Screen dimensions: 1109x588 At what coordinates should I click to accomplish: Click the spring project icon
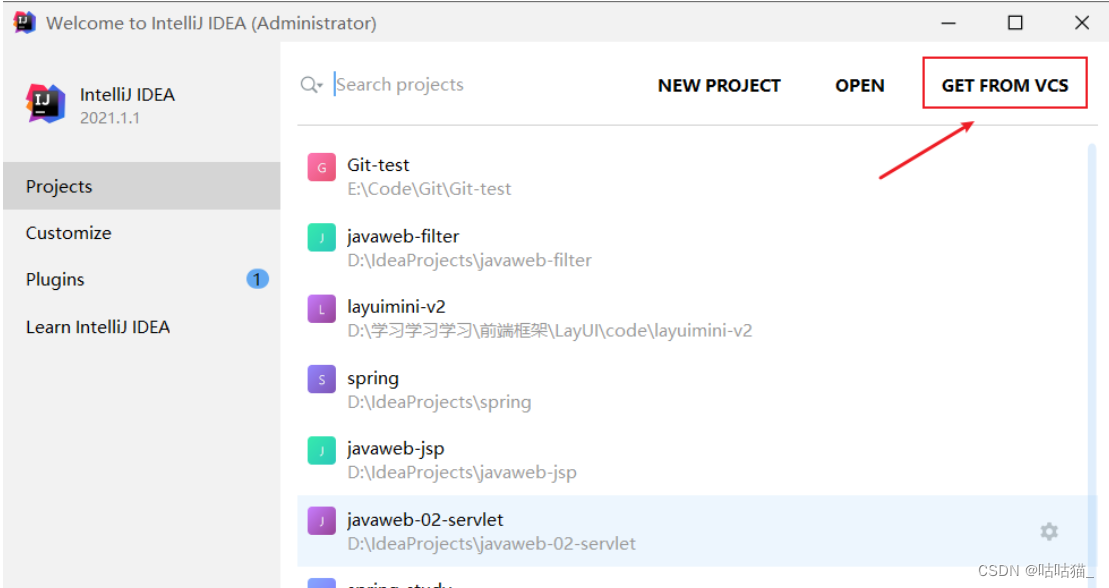[321, 379]
